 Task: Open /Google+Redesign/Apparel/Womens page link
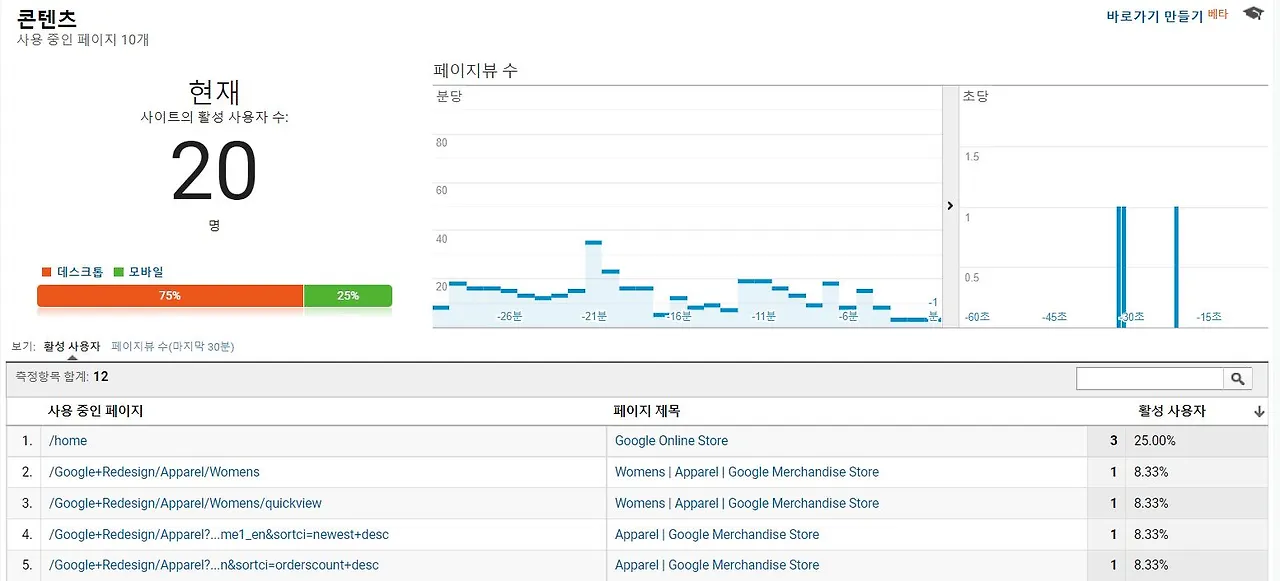pyautogui.click(x=154, y=472)
